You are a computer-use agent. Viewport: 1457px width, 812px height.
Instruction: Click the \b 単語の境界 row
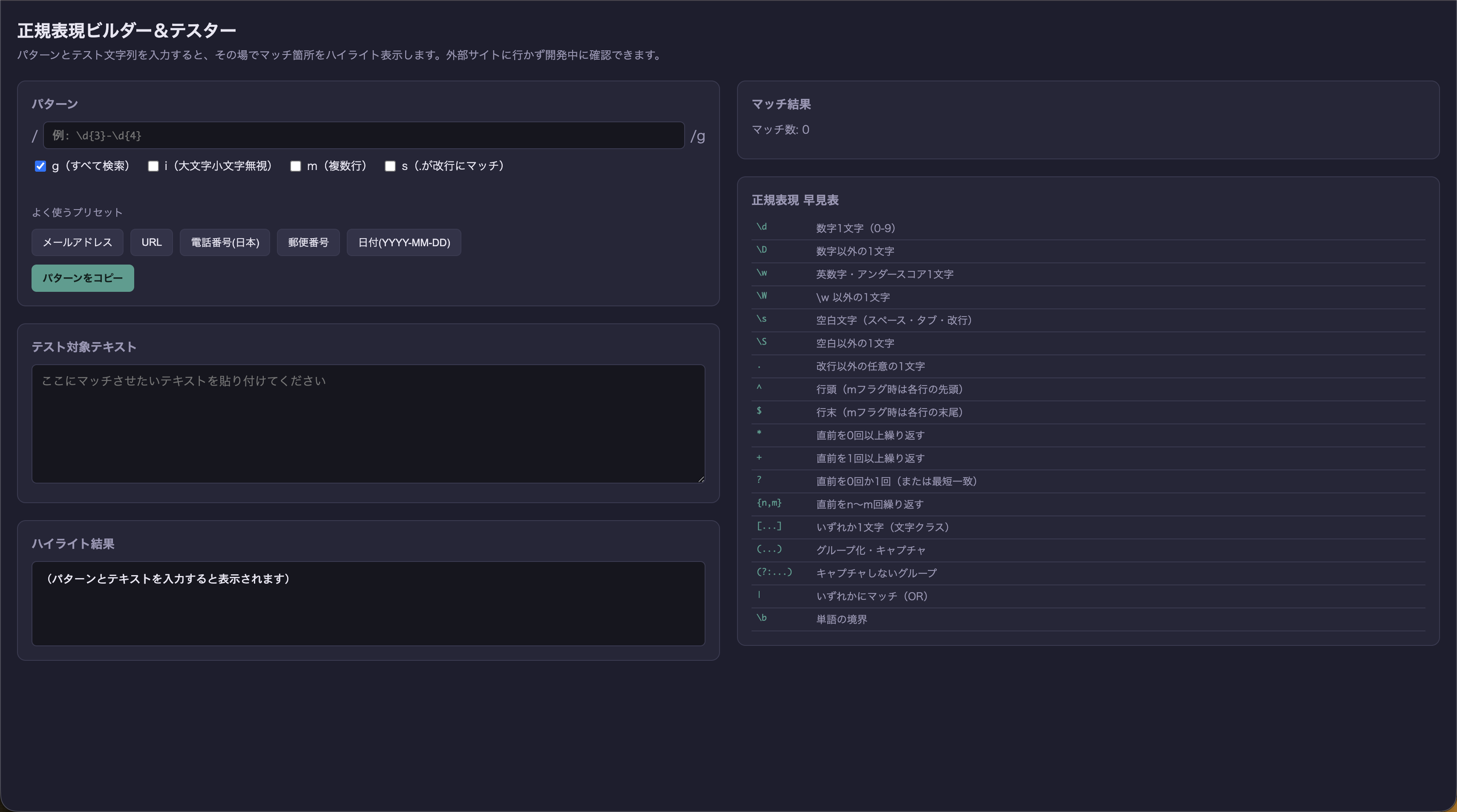[1088, 620]
